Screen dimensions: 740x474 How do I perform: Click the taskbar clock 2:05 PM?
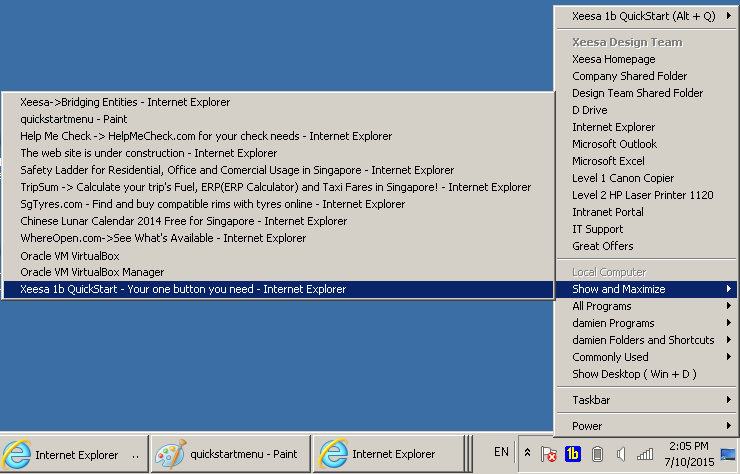pos(689,454)
